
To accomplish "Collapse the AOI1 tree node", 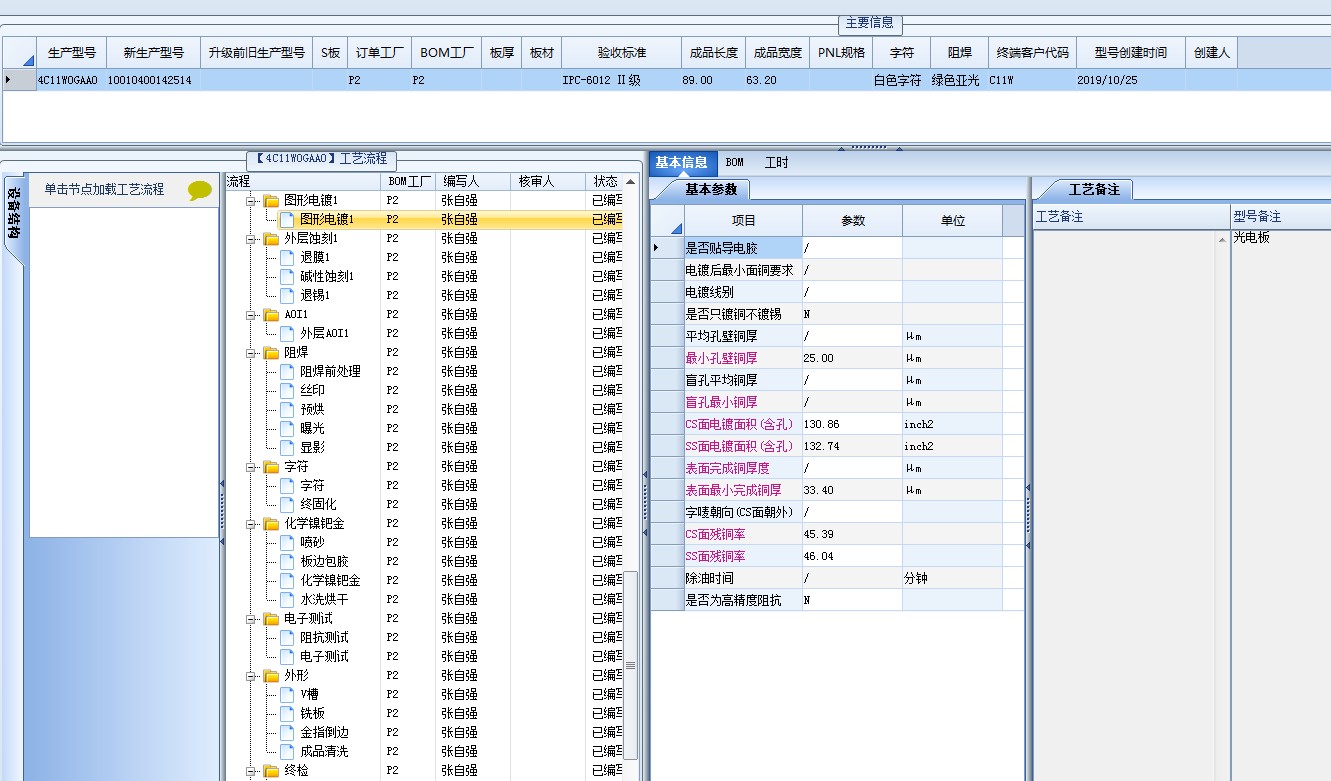I will click(251, 315).
